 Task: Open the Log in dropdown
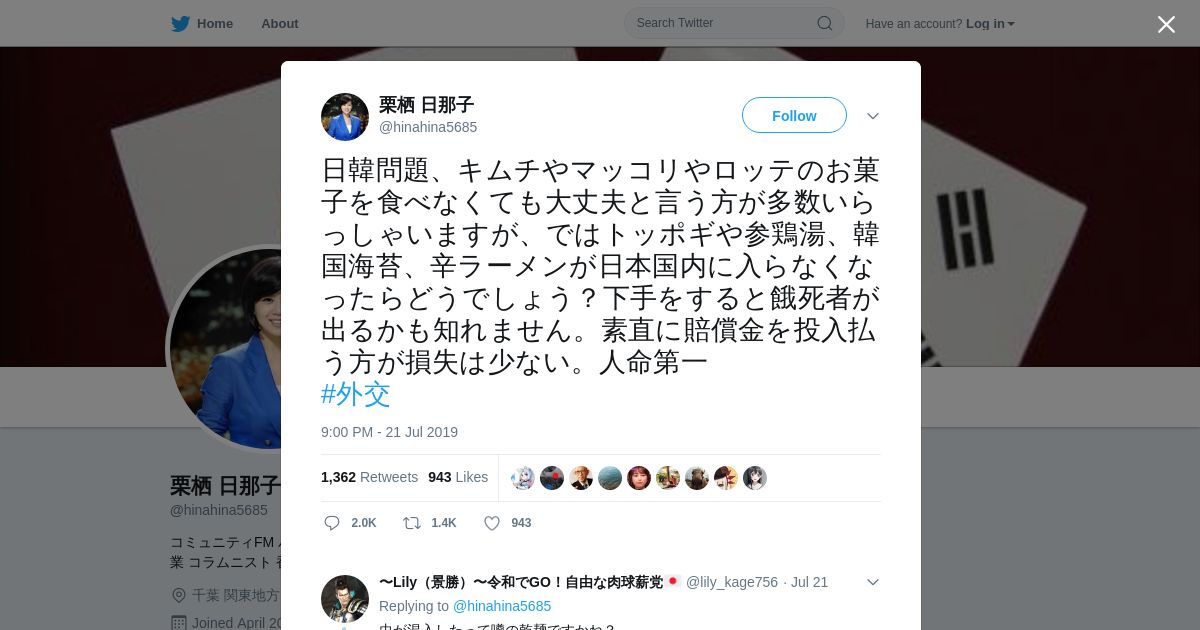990,24
